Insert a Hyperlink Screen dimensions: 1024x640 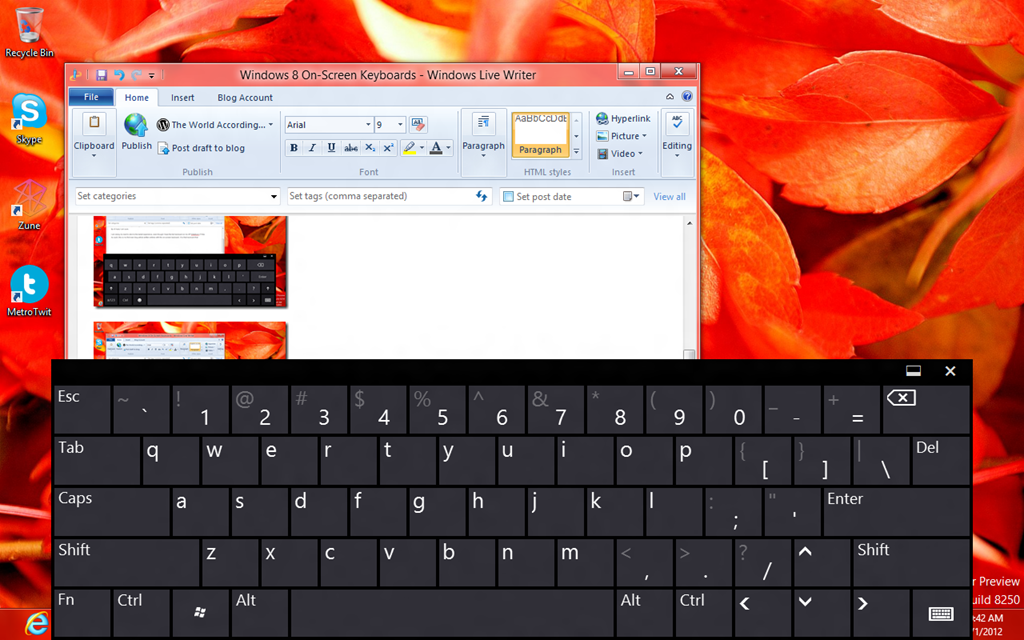pyautogui.click(x=623, y=119)
